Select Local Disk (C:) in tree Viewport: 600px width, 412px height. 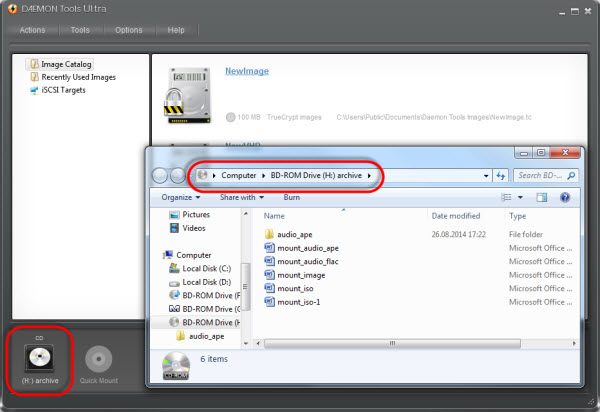pos(200,269)
